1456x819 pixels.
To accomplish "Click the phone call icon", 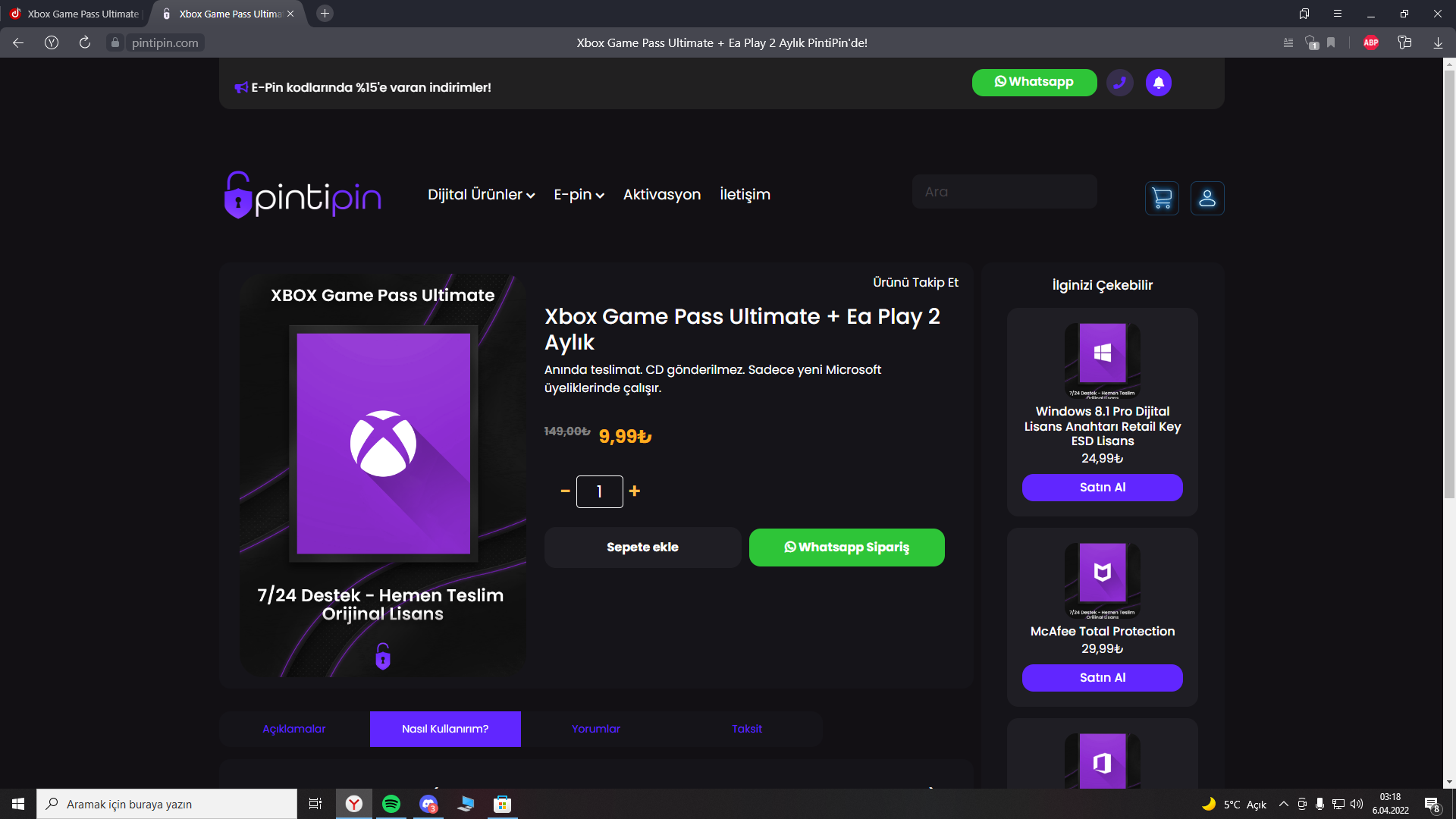I will coord(1119,83).
